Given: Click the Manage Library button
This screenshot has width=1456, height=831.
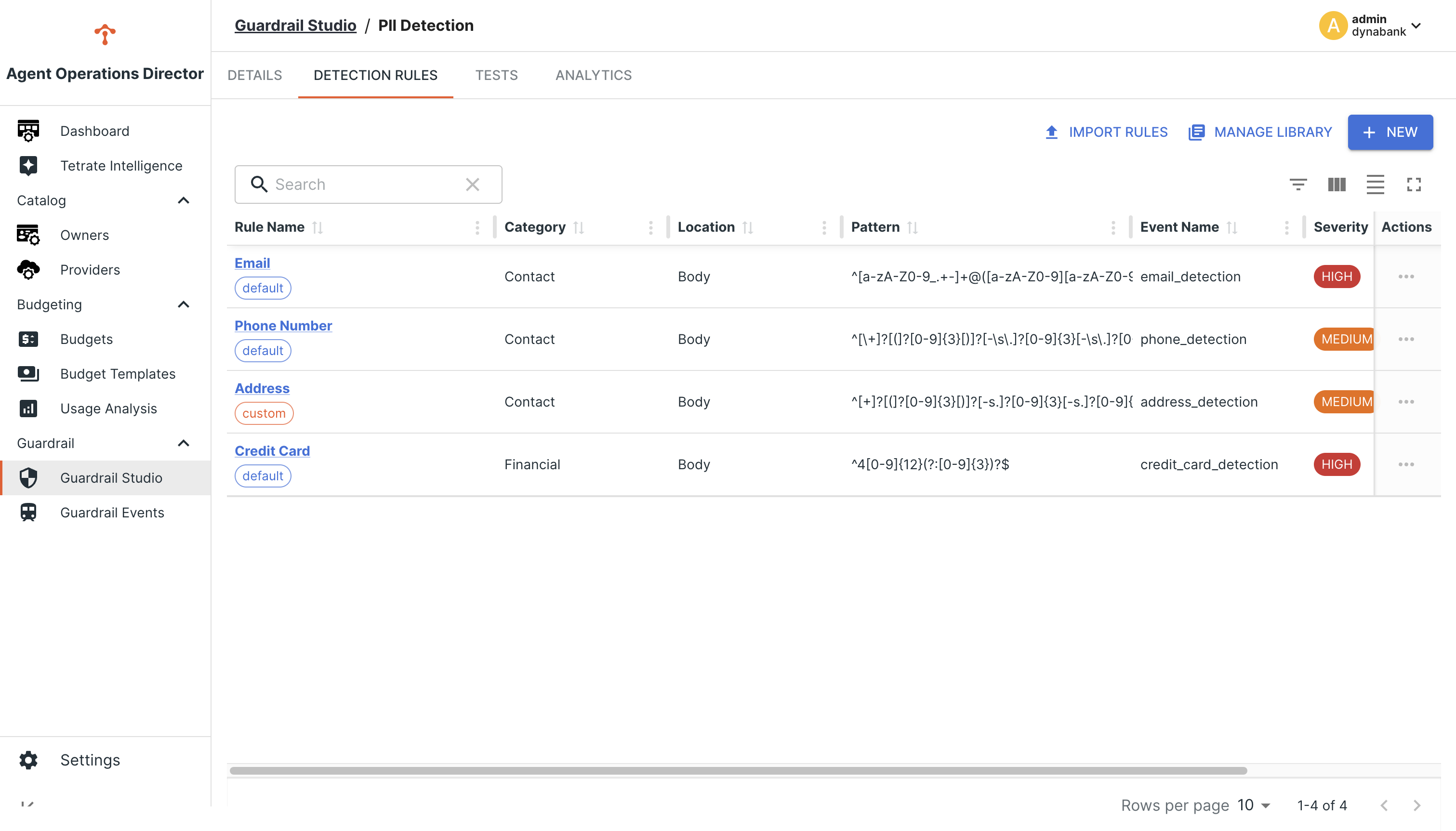Looking at the screenshot, I should point(1260,132).
